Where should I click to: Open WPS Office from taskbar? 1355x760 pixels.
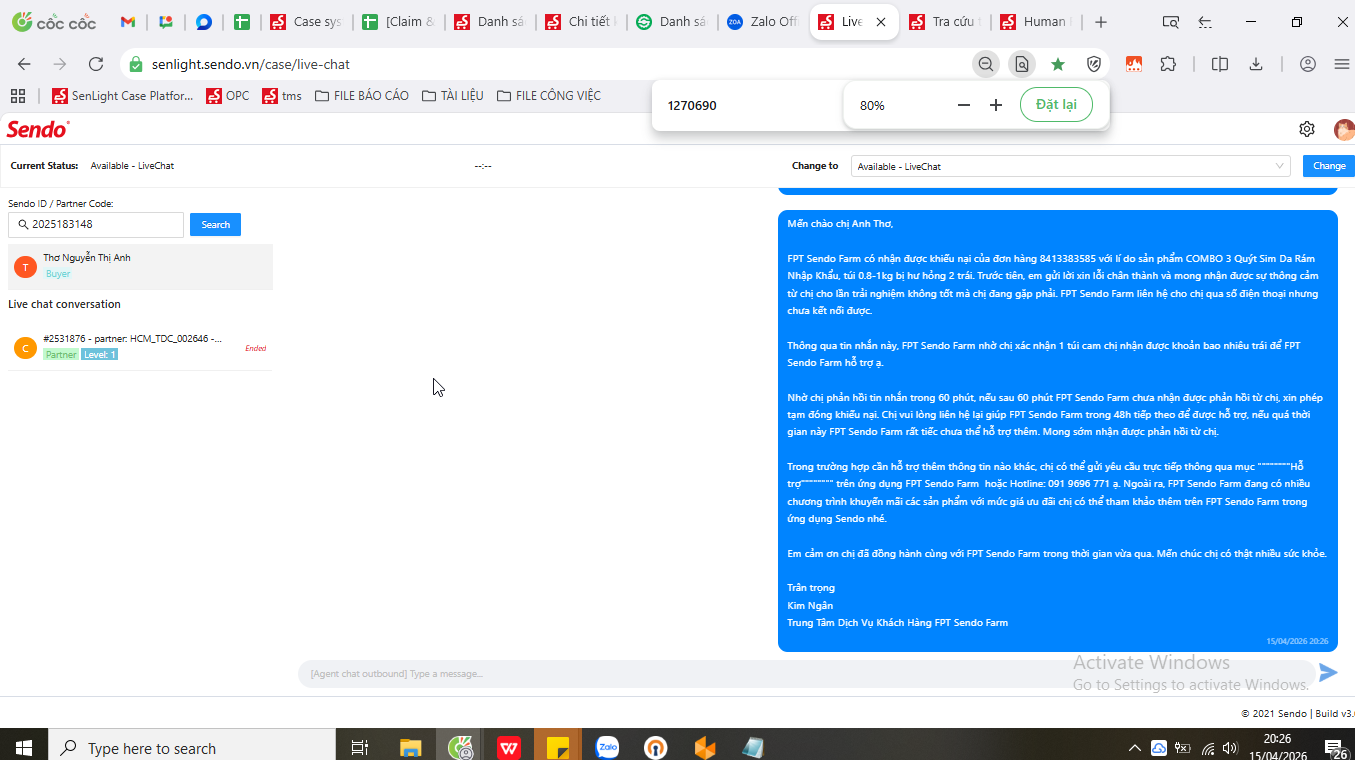click(x=509, y=747)
